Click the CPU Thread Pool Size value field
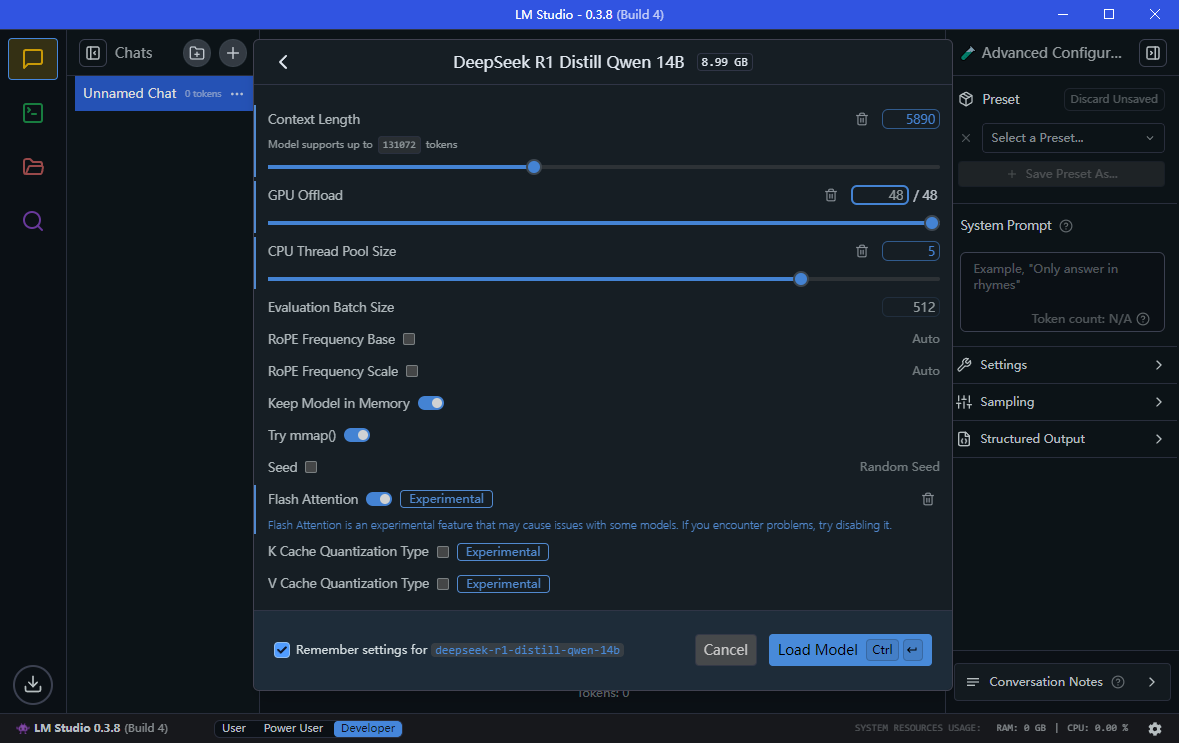Image resolution: width=1179 pixels, height=743 pixels. (911, 251)
